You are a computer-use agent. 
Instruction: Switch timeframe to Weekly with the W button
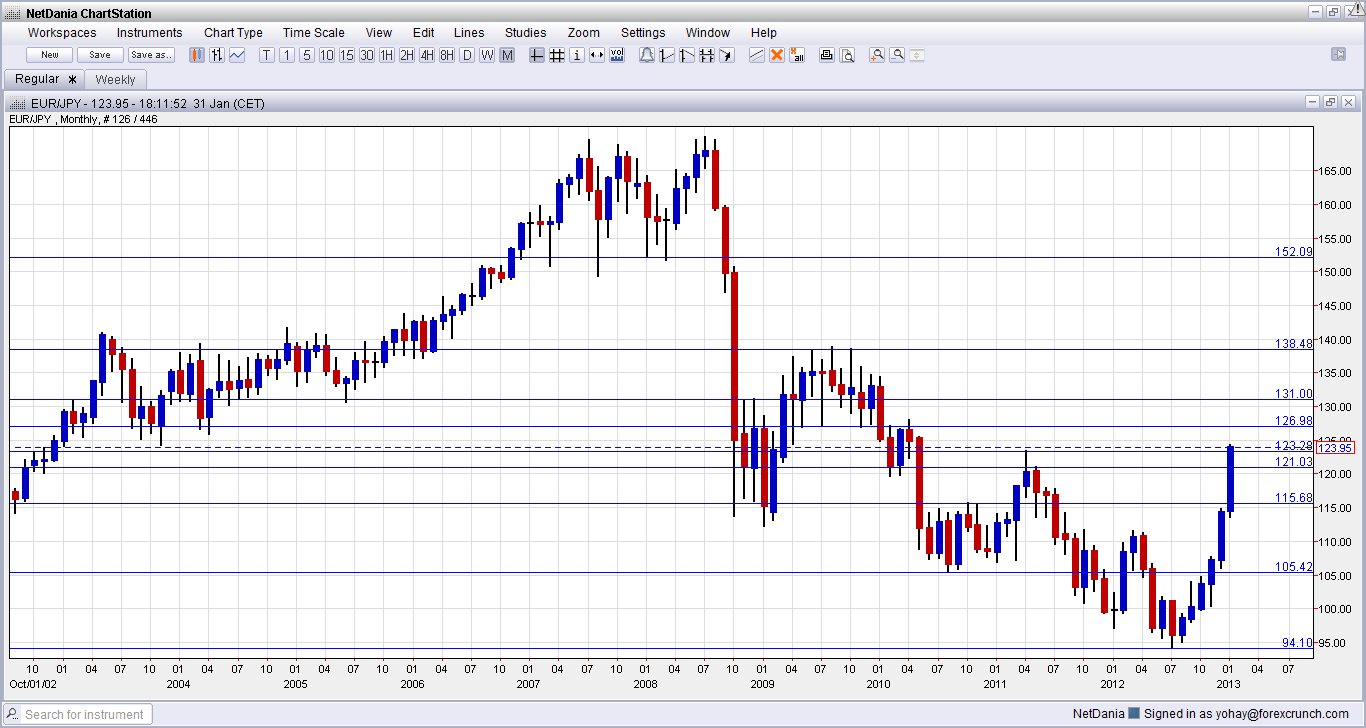pyautogui.click(x=486, y=55)
